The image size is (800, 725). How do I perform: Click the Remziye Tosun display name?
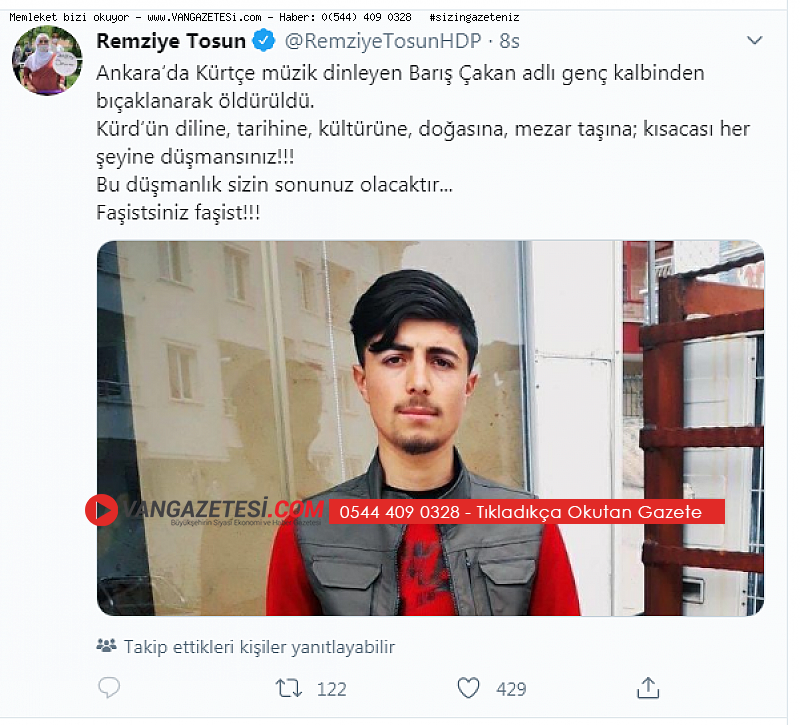[171, 41]
